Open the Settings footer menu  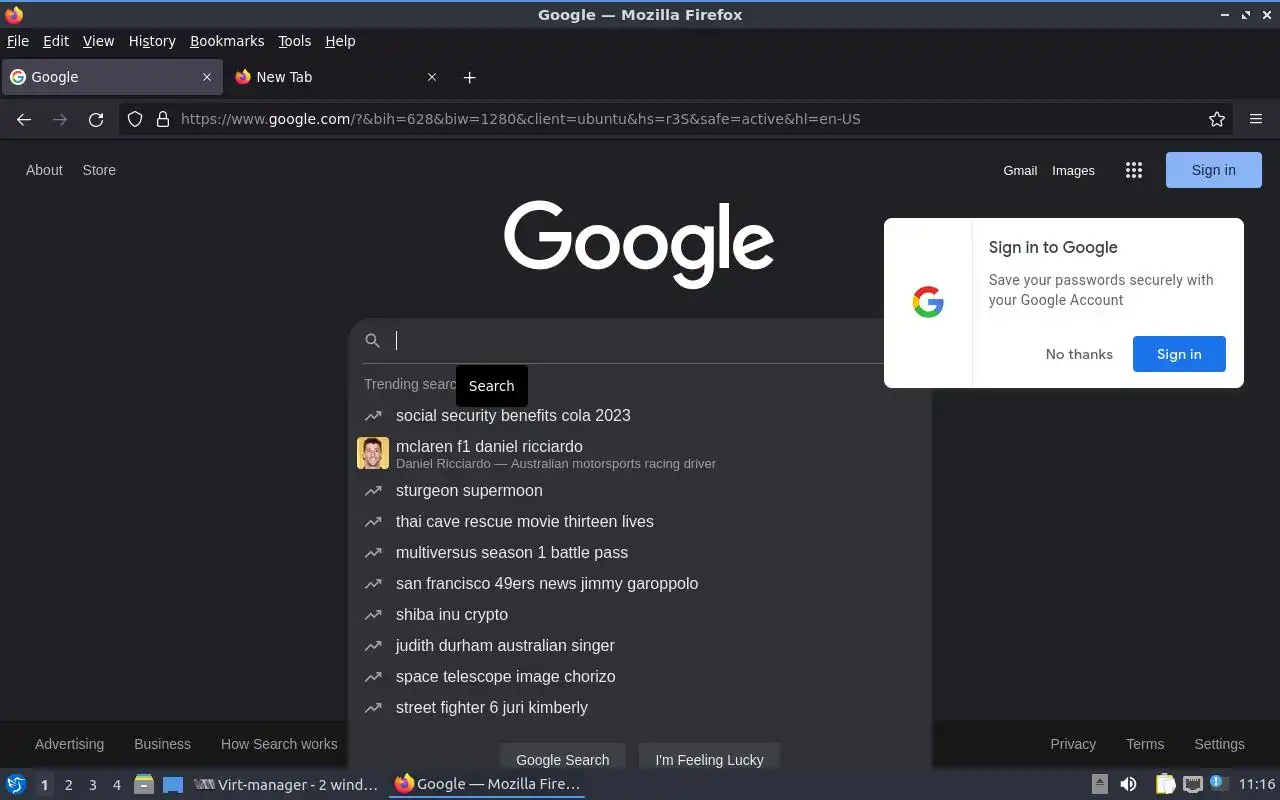1219,744
